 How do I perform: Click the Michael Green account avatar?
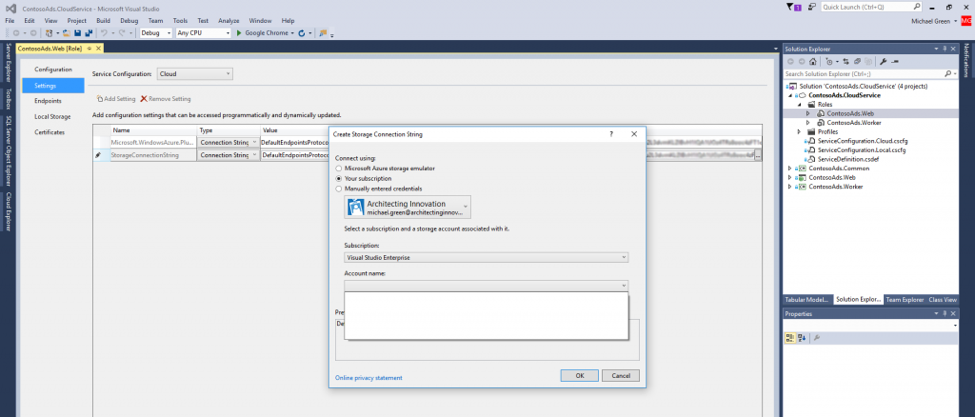click(965, 21)
